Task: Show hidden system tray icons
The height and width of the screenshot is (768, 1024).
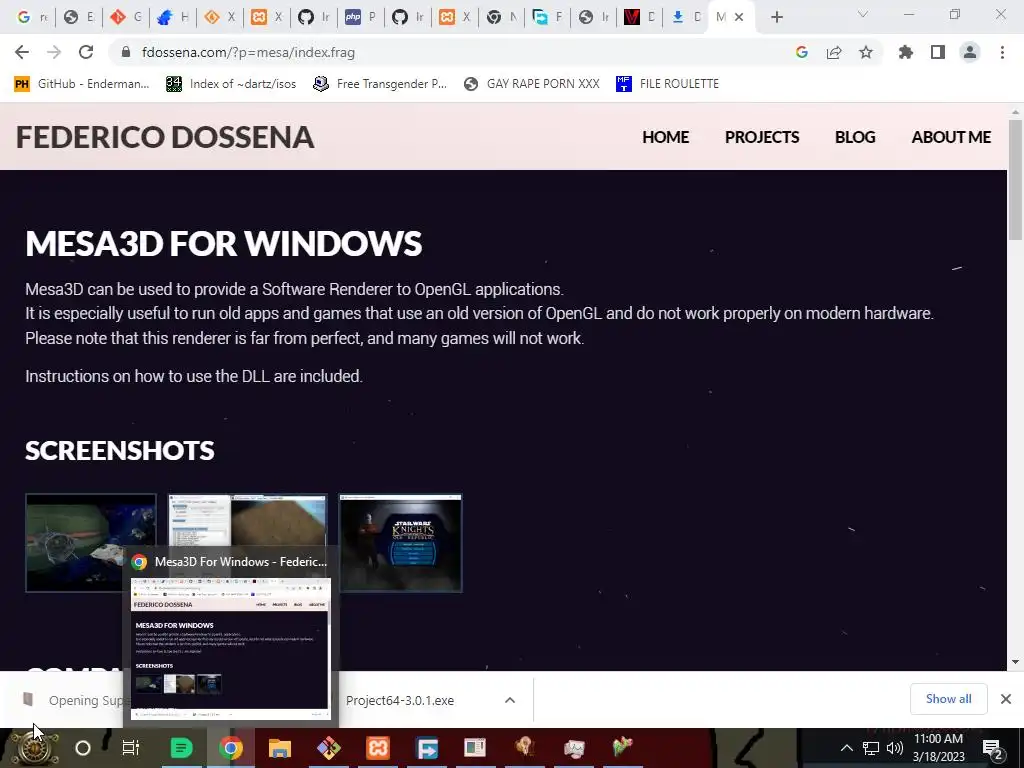Action: (846, 748)
